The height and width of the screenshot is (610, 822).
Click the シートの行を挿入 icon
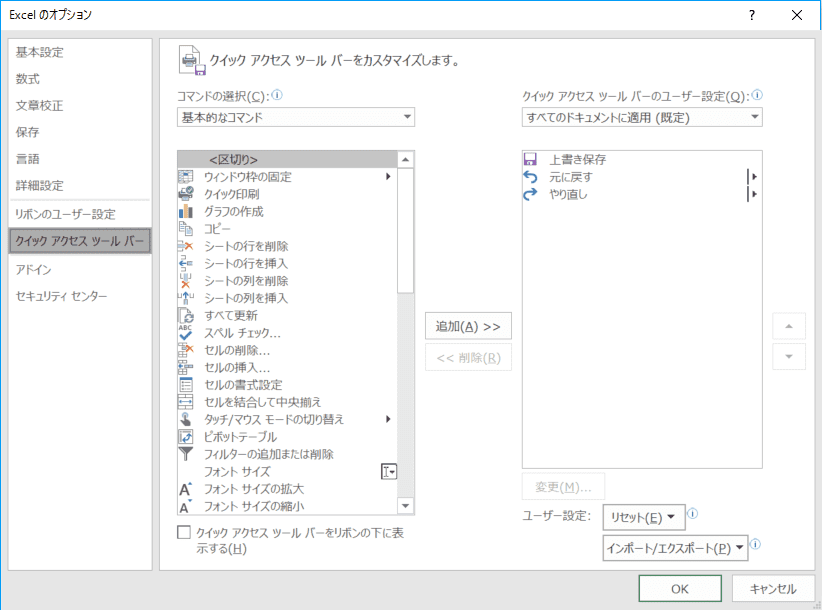click(x=186, y=263)
